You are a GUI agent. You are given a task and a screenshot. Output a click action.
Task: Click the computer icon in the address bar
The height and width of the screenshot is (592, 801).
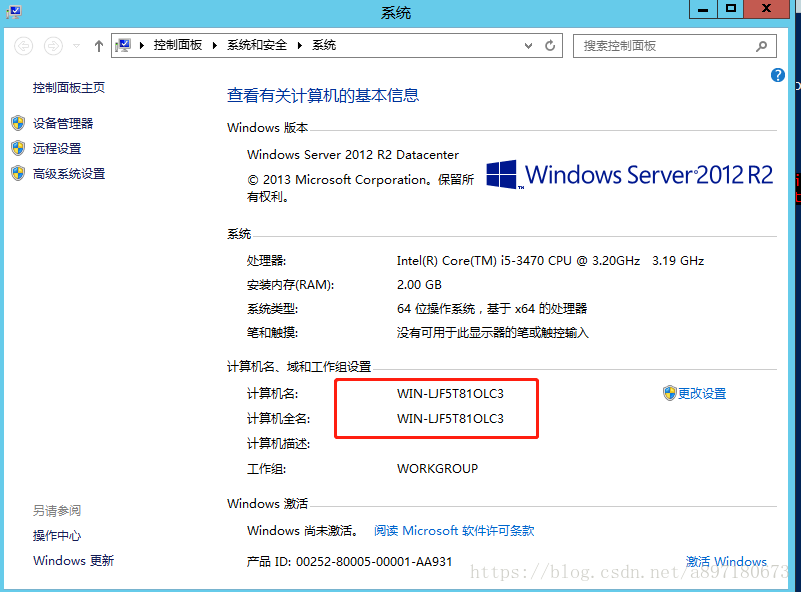pos(123,45)
